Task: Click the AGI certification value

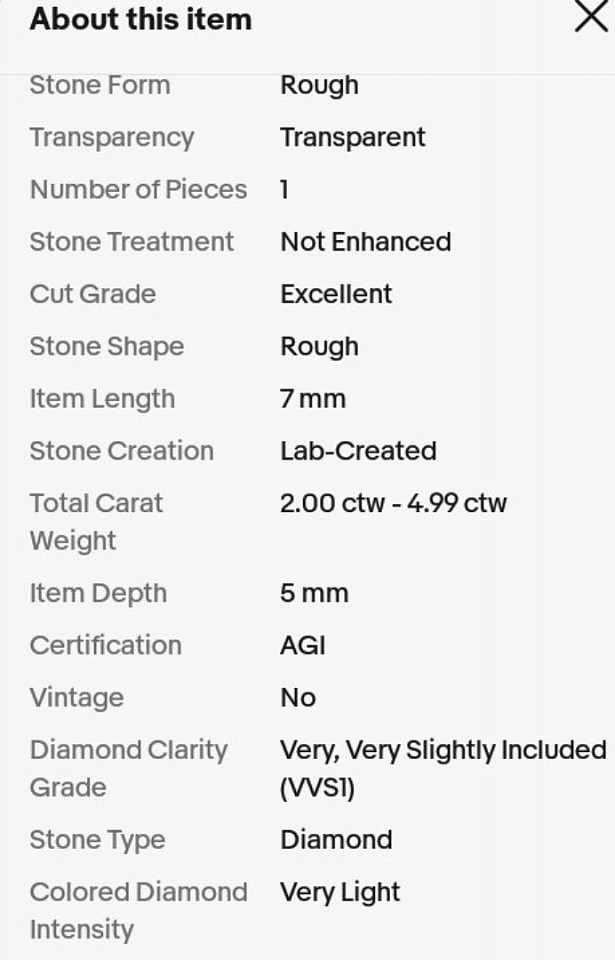Action: coord(303,645)
